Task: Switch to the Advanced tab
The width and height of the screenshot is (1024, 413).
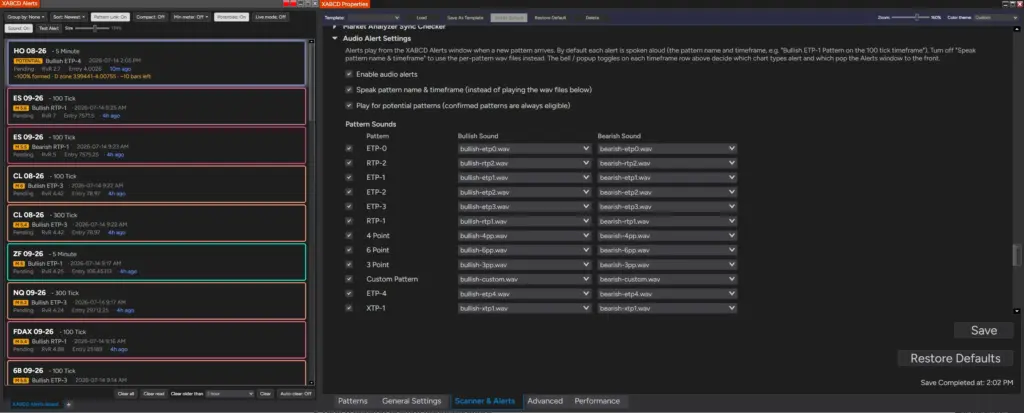Action: click(x=545, y=401)
